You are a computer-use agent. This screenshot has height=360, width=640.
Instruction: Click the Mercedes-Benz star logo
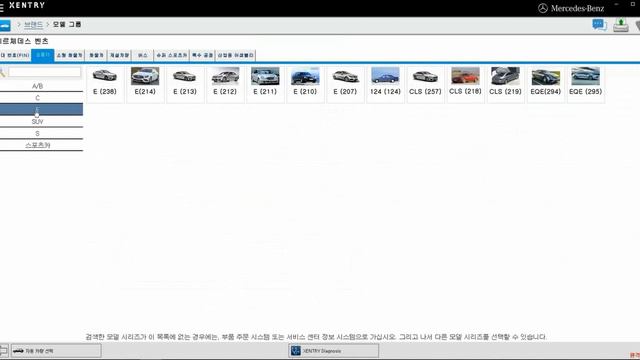(x=543, y=8)
